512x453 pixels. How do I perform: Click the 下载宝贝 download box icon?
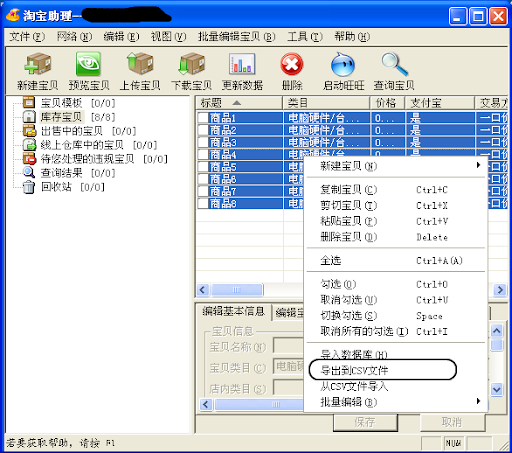(191, 64)
